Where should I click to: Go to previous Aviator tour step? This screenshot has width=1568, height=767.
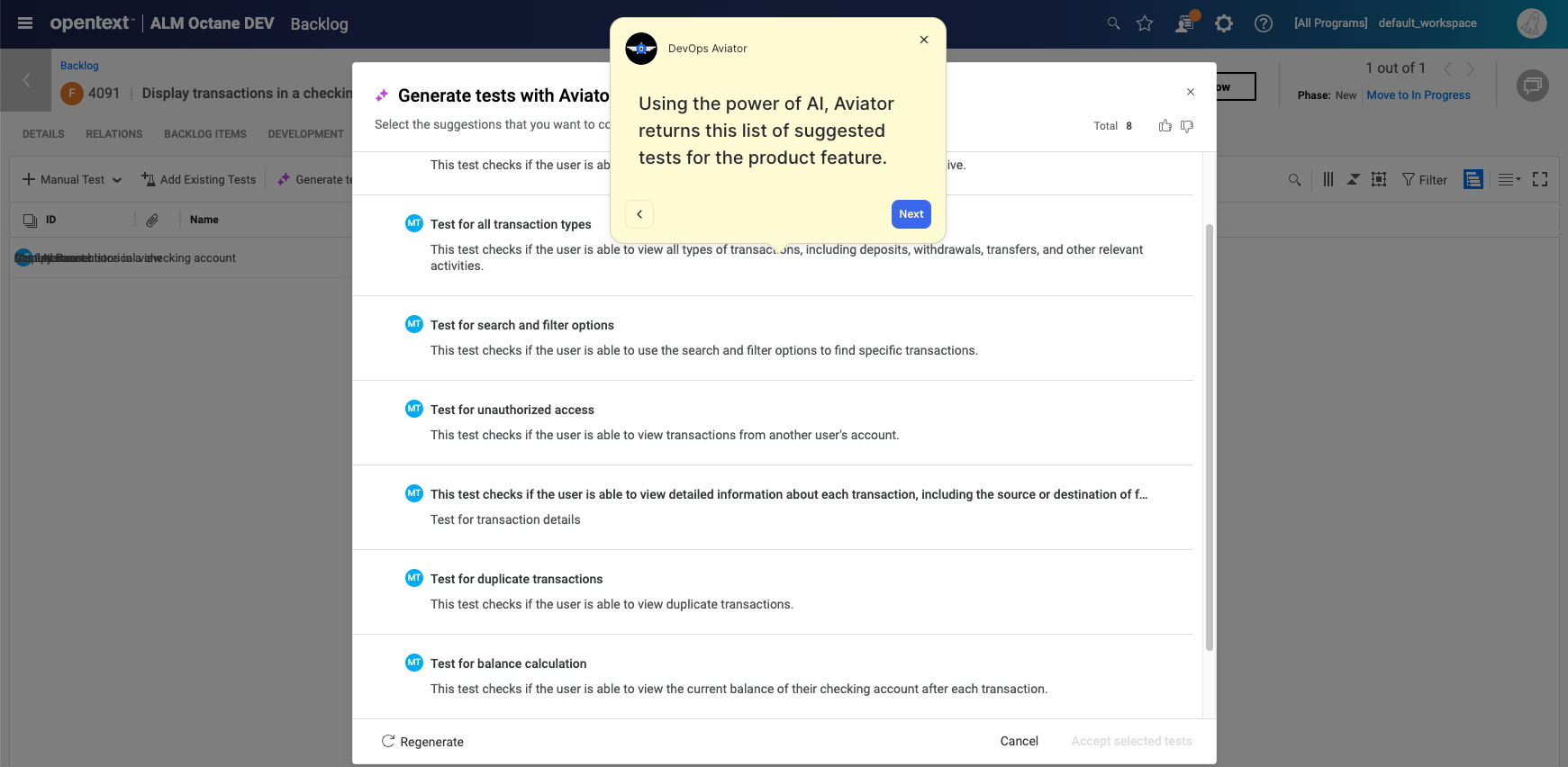click(x=639, y=214)
